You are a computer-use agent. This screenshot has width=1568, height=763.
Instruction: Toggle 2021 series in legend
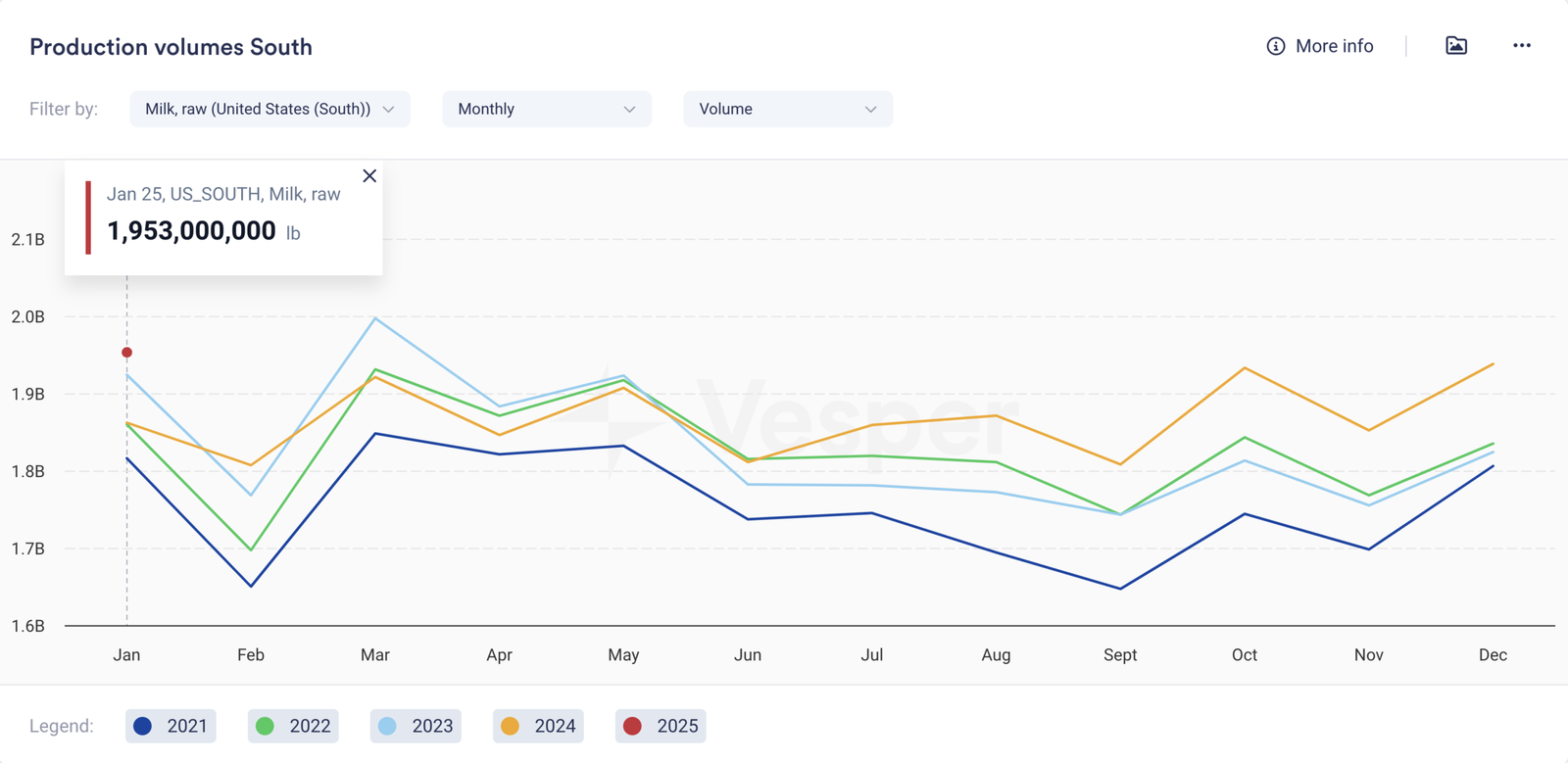171,726
